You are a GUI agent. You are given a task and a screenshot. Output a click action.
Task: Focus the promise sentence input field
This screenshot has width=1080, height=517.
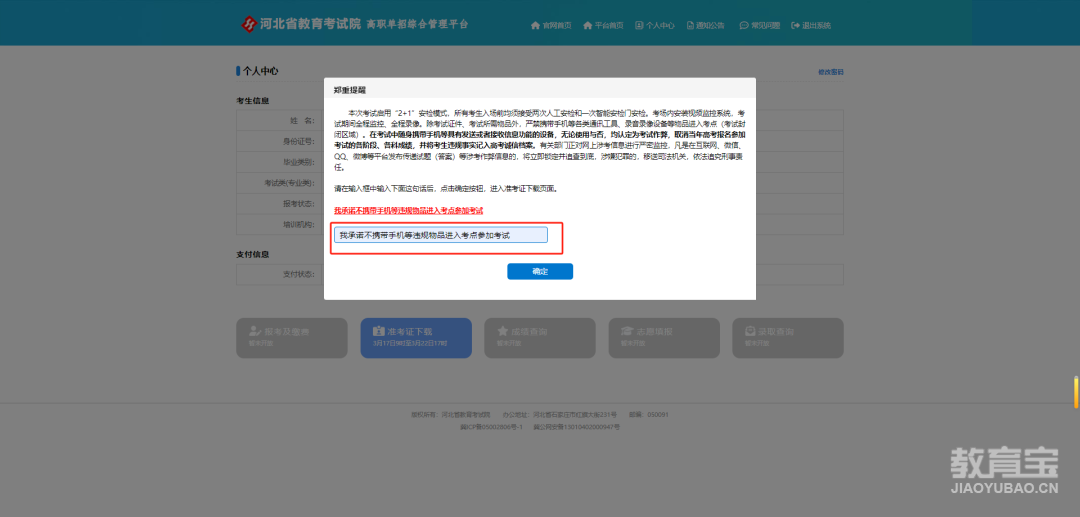[441, 235]
